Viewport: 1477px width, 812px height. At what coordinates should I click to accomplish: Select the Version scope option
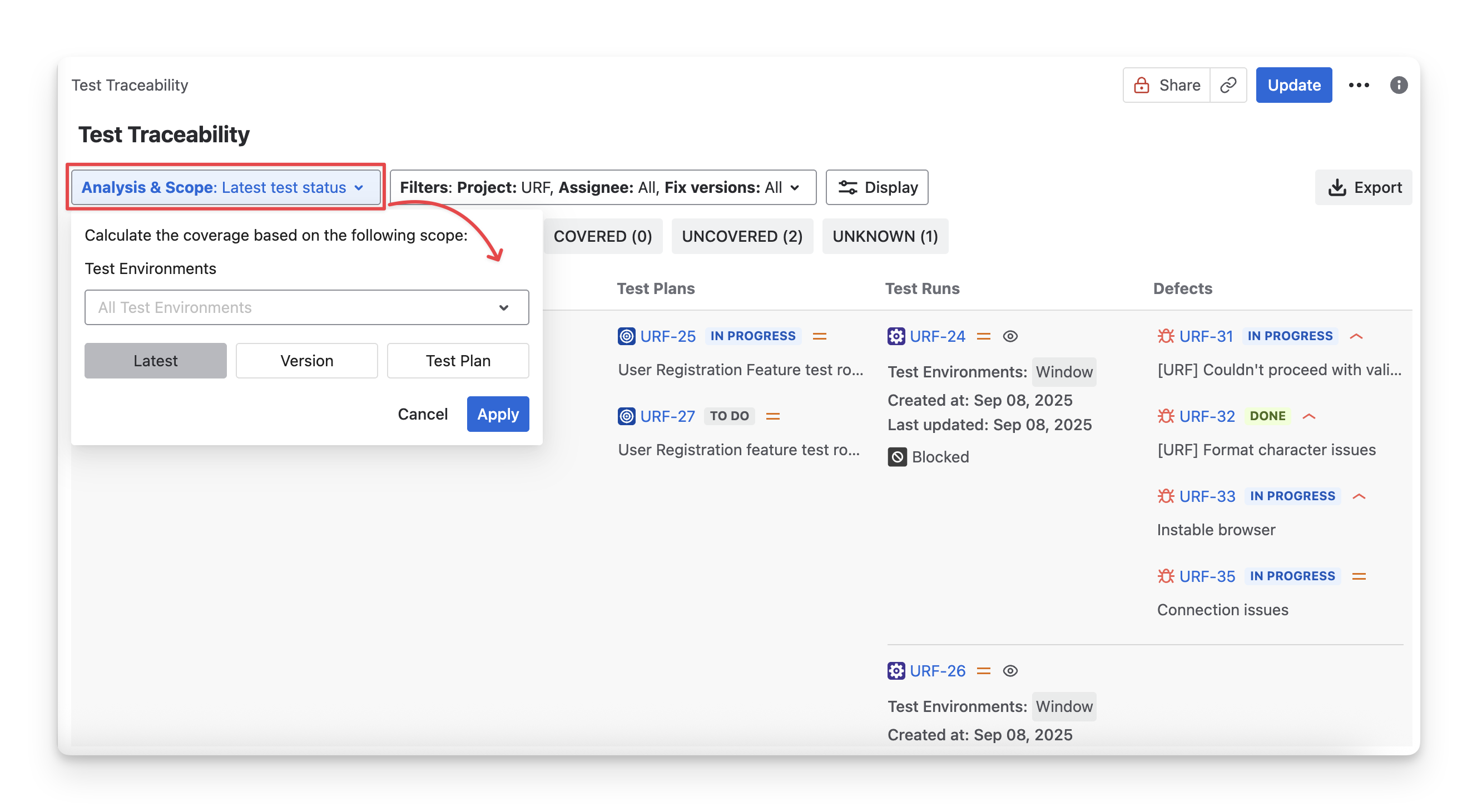coord(307,361)
